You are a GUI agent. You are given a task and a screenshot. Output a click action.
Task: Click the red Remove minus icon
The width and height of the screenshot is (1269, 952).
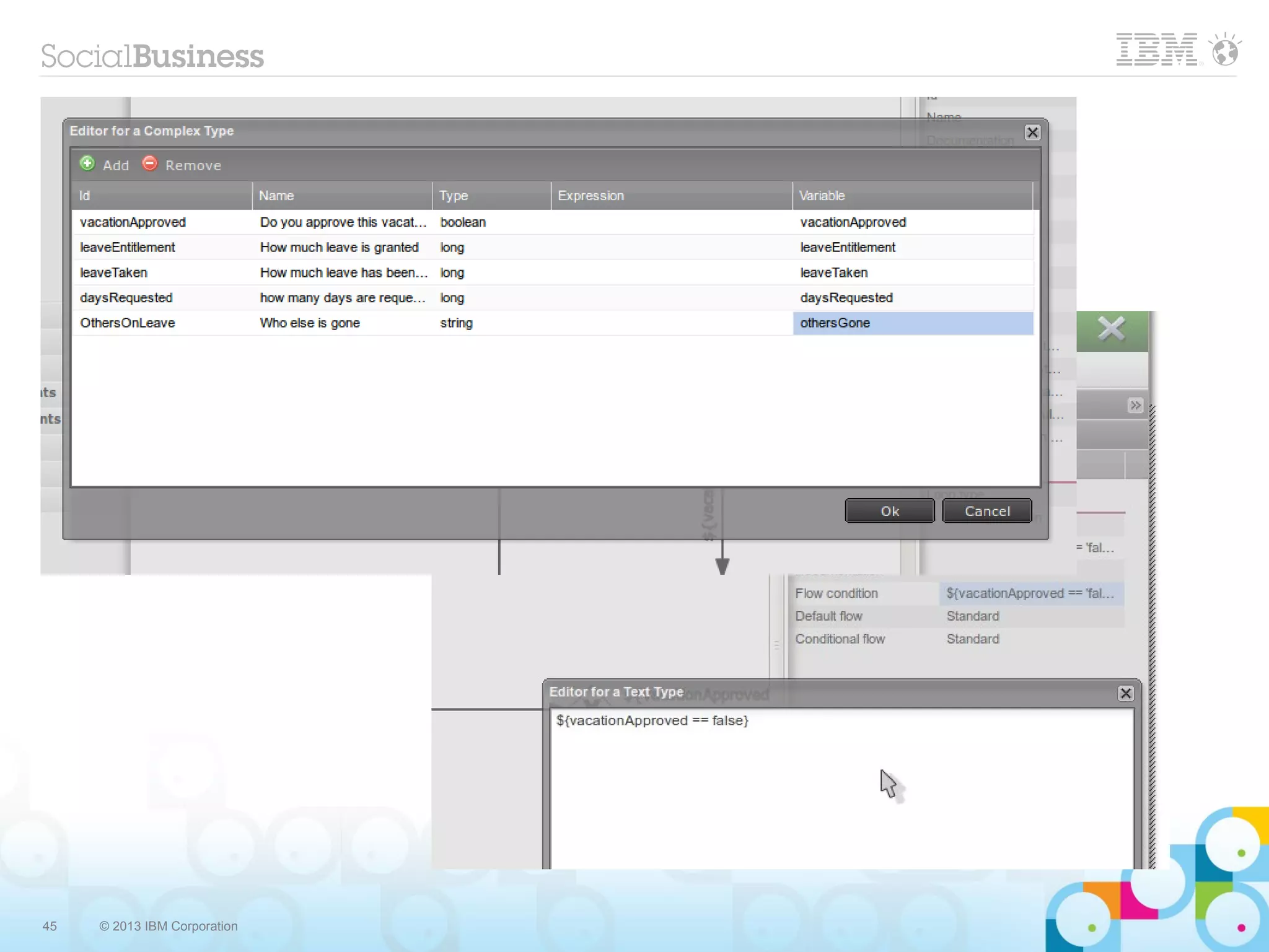pos(149,164)
